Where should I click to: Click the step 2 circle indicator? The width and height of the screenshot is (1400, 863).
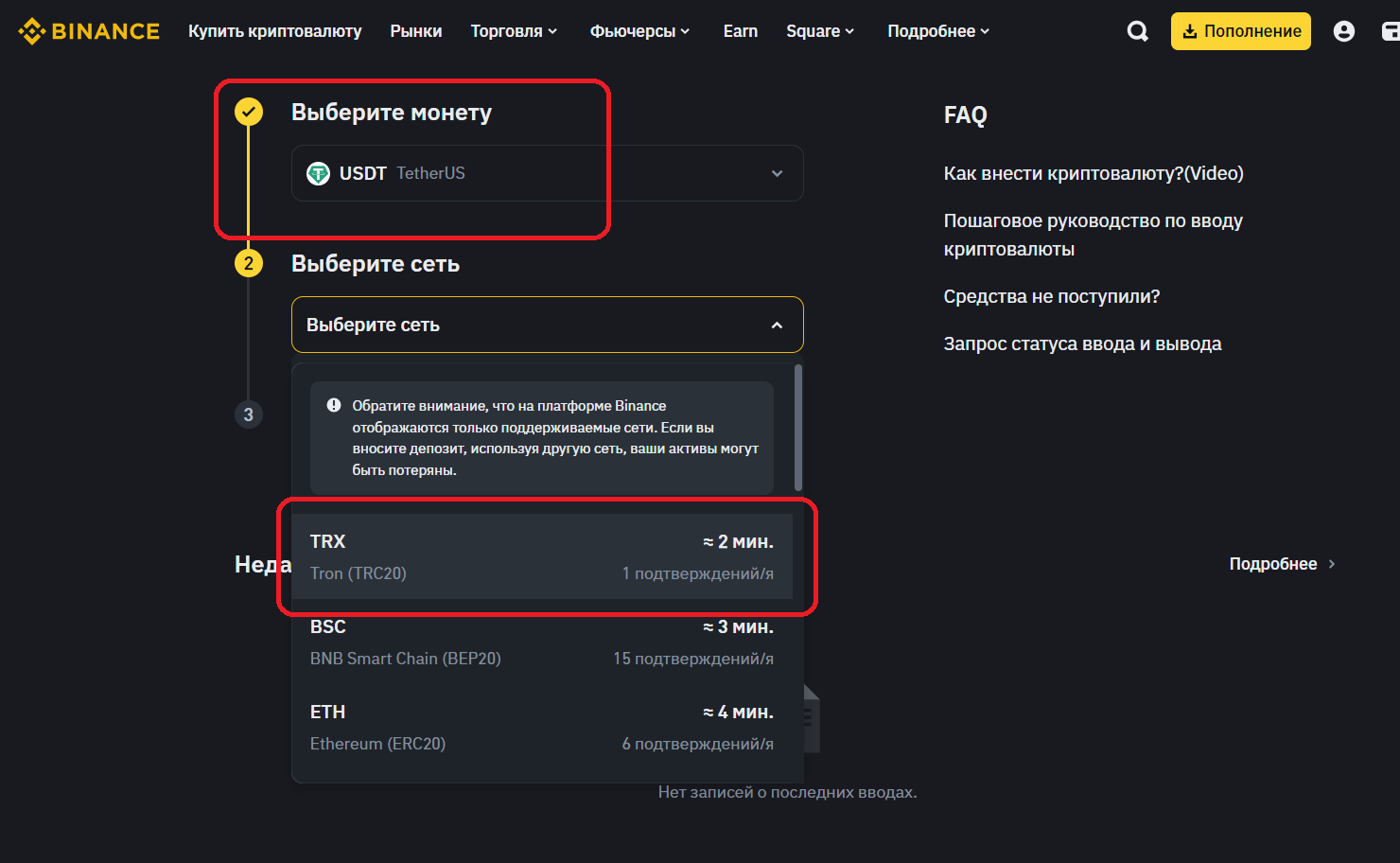pos(249,263)
